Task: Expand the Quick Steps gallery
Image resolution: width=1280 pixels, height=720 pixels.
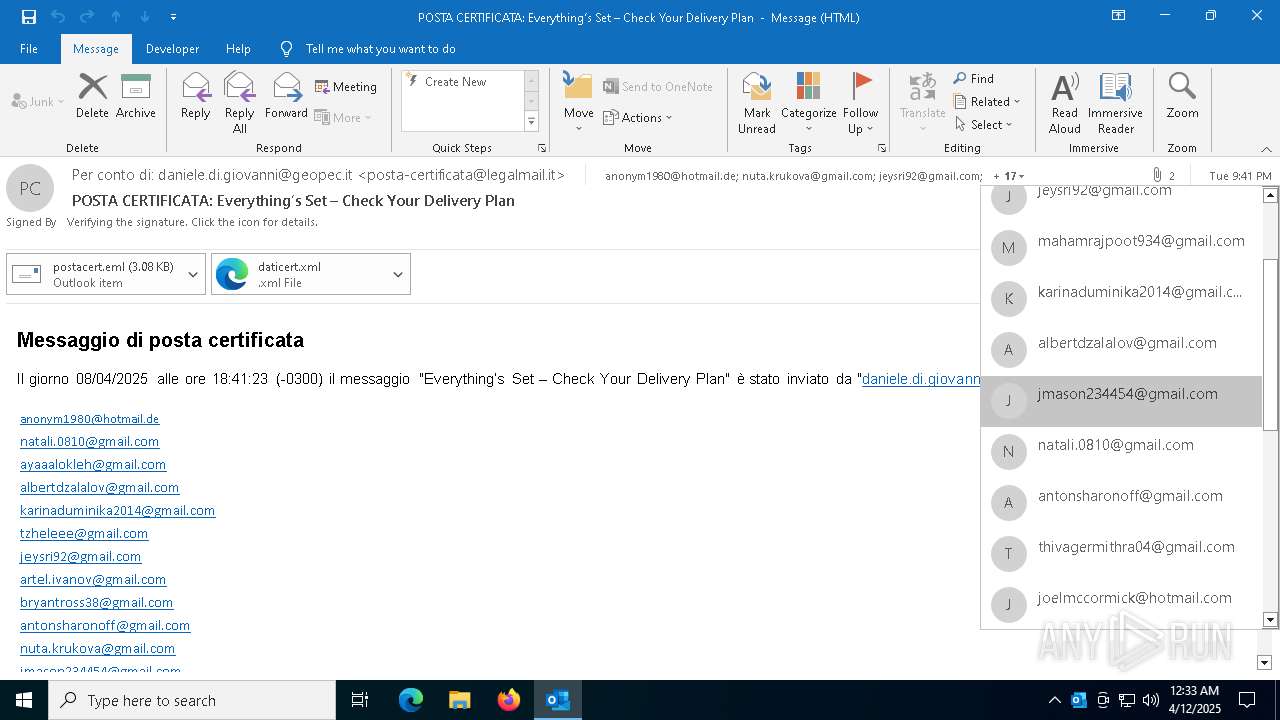Action: pos(531,122)
